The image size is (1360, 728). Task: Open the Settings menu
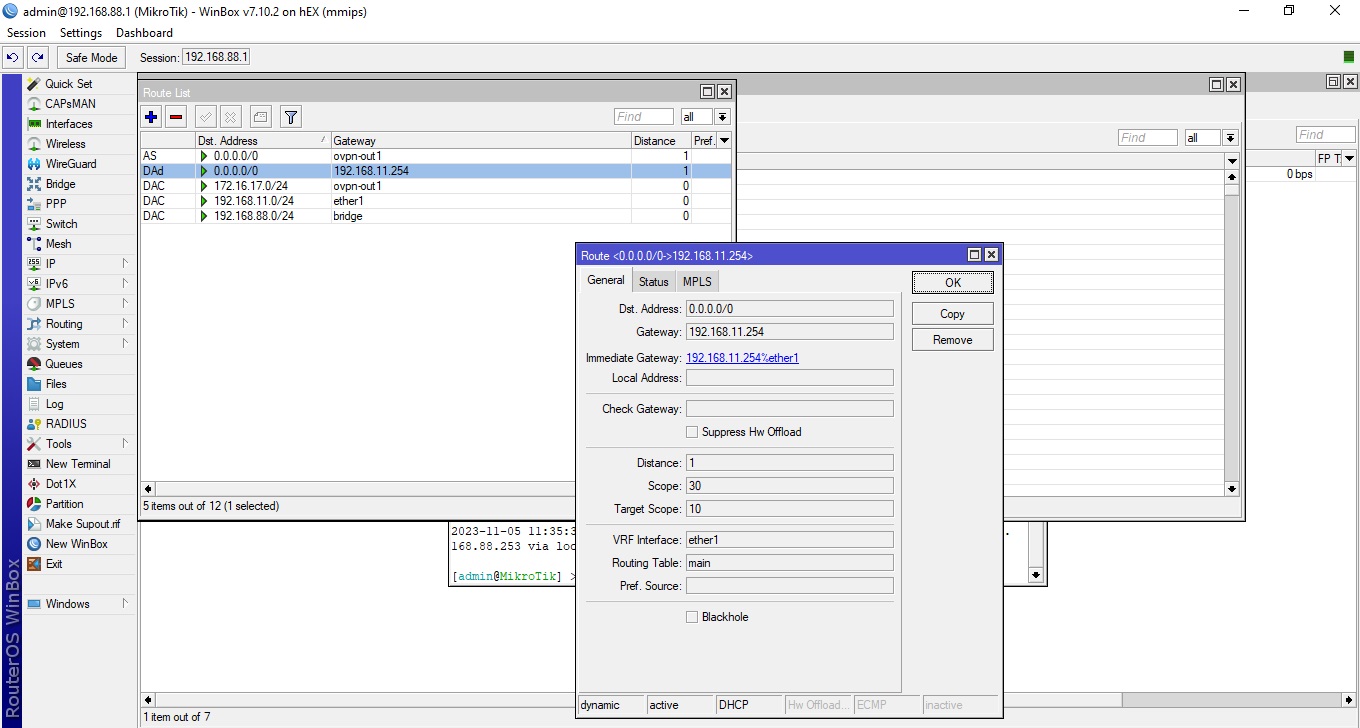81,33
